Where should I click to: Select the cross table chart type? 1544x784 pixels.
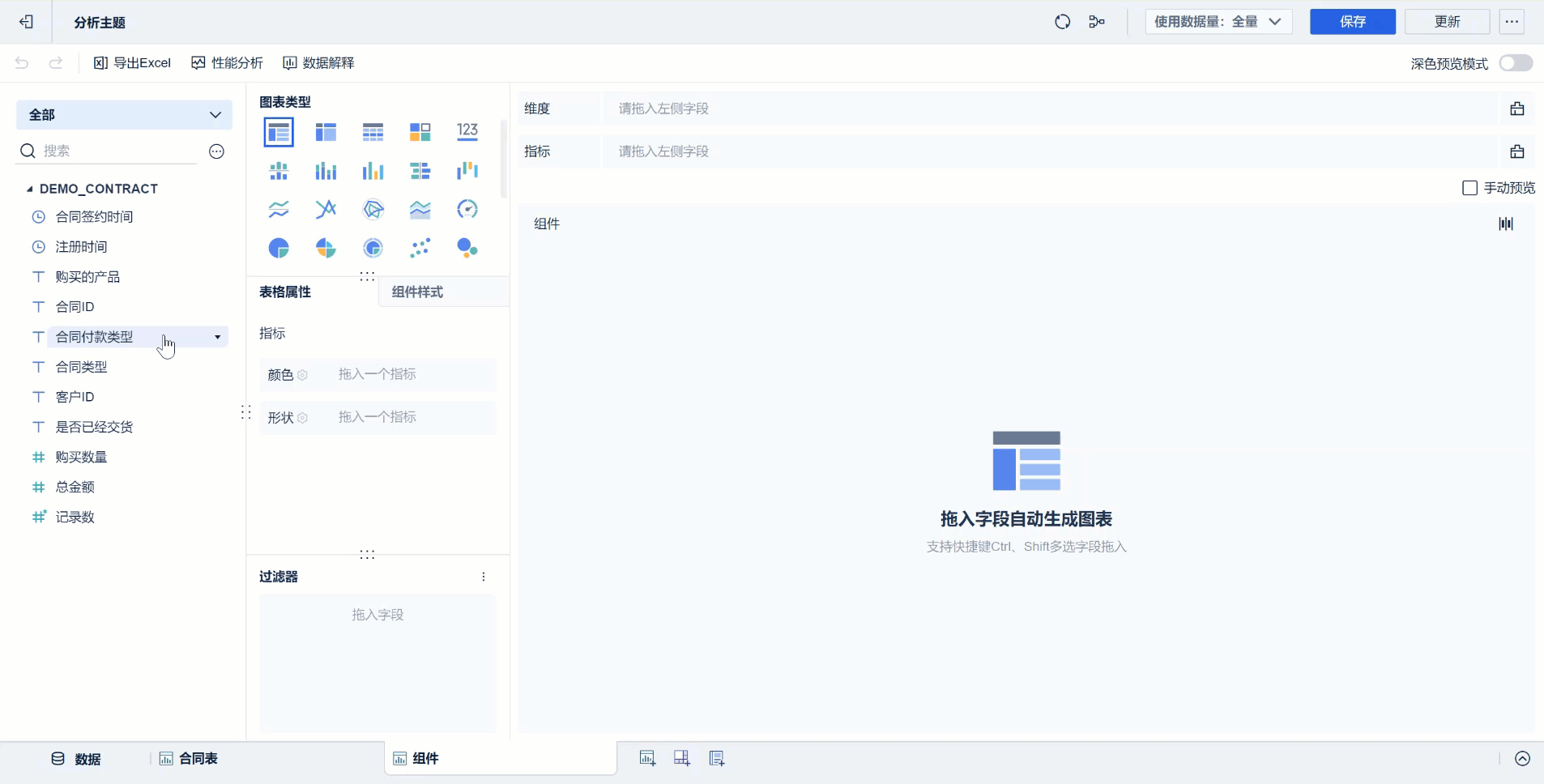(326, 132)
